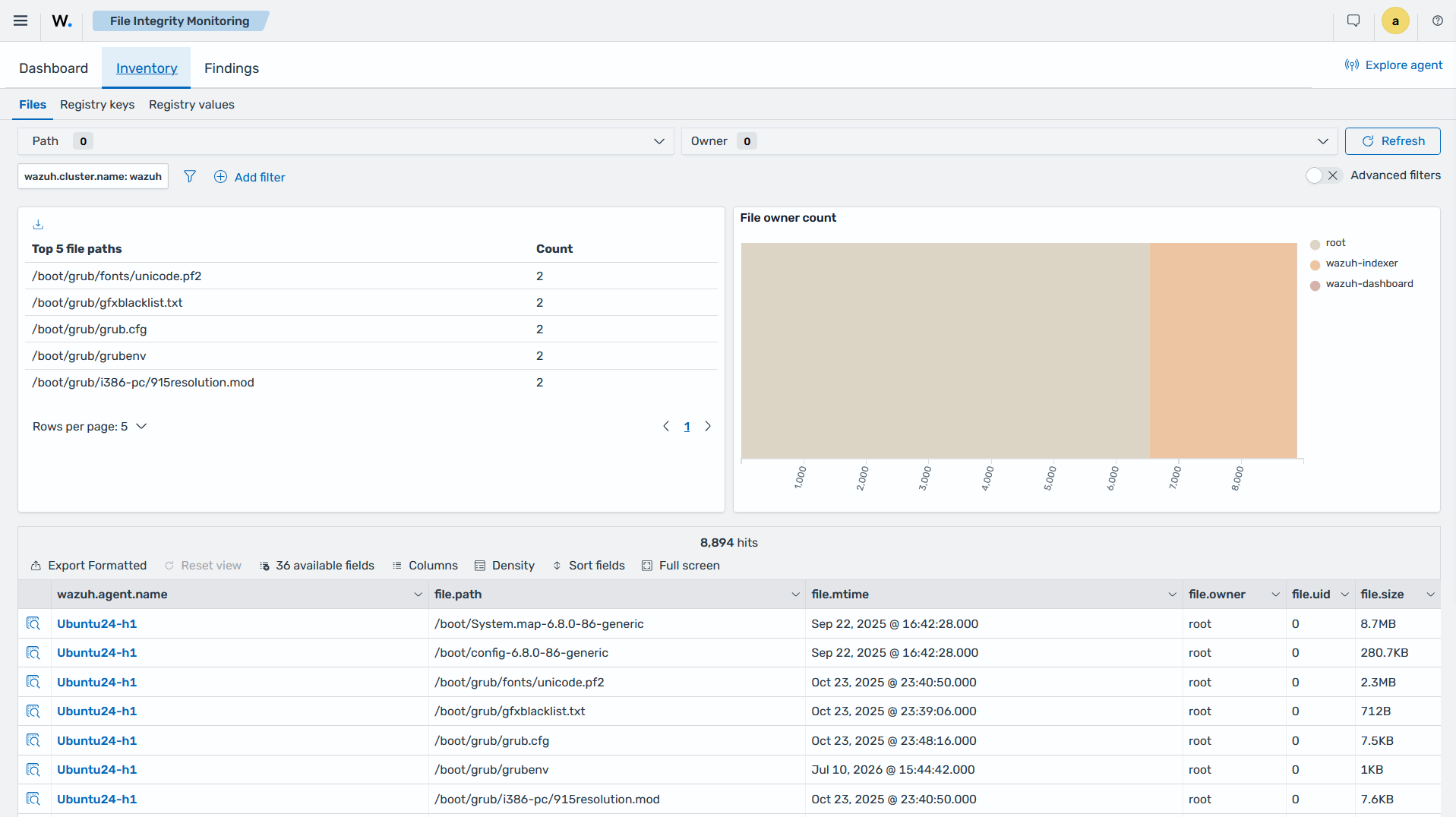Open the Rows per page selector
The height and width of the screenshot is (817, 1456).
[x=90, y=427]
